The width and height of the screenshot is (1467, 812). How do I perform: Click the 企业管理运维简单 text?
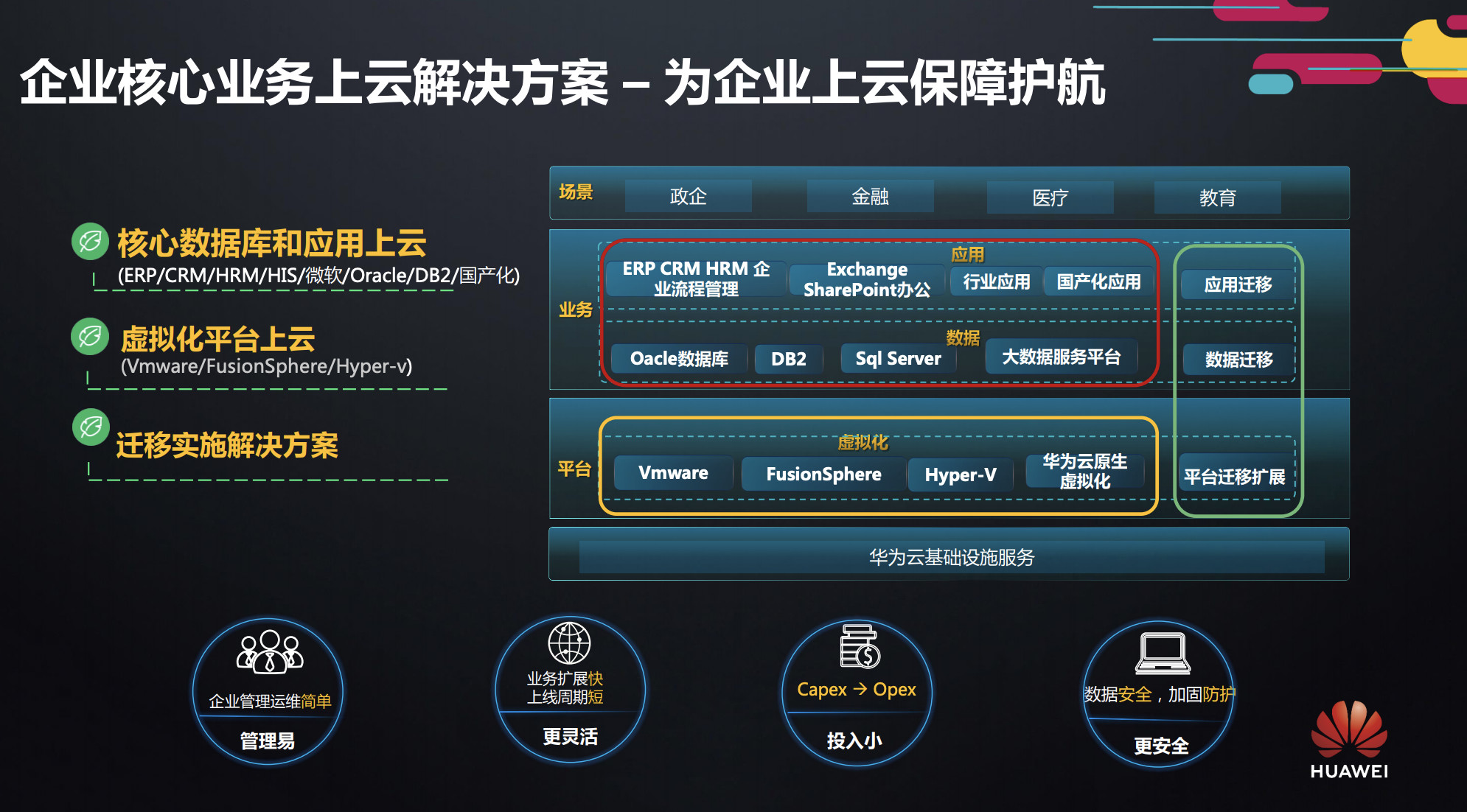[x=270, y=701]
